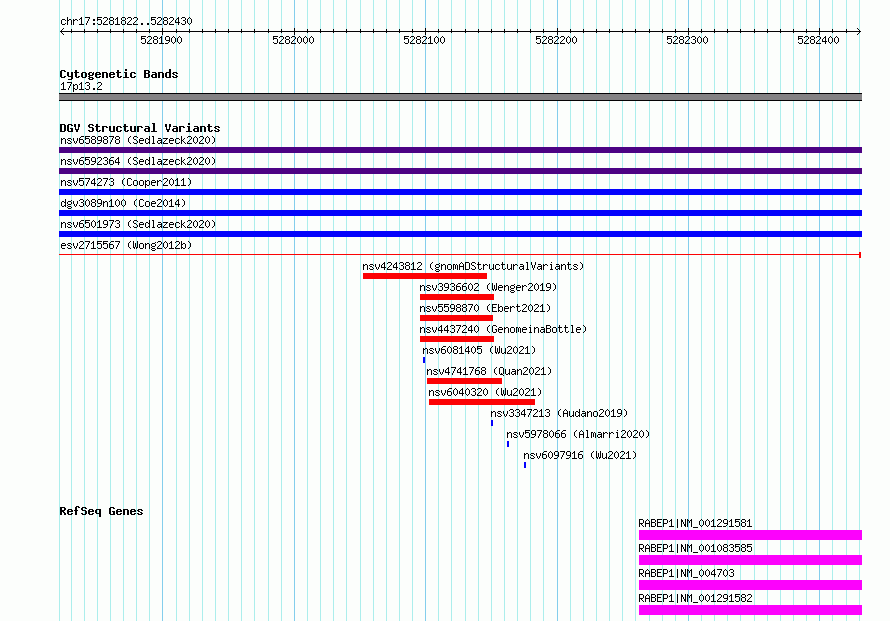Click ruler position 5282100

coord(424,40)
